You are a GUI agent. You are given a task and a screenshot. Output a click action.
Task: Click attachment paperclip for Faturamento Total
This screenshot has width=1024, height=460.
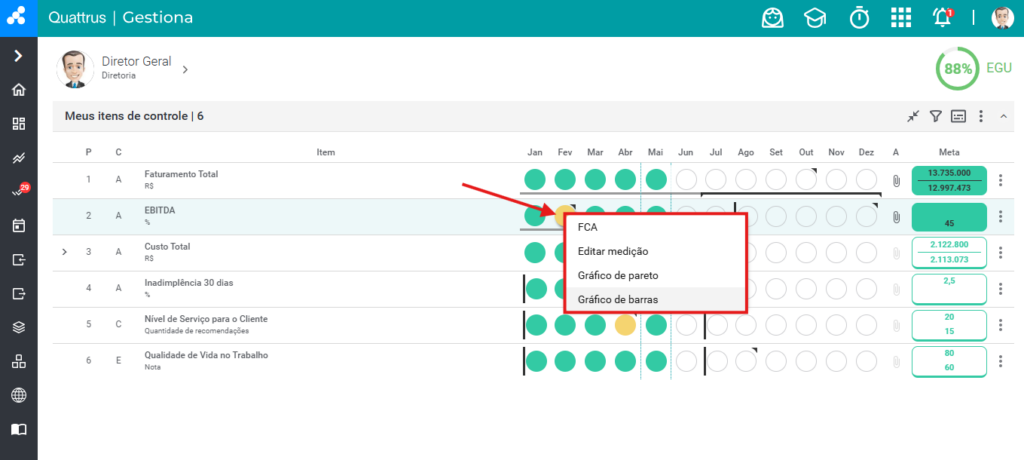(x=896, y=180)
